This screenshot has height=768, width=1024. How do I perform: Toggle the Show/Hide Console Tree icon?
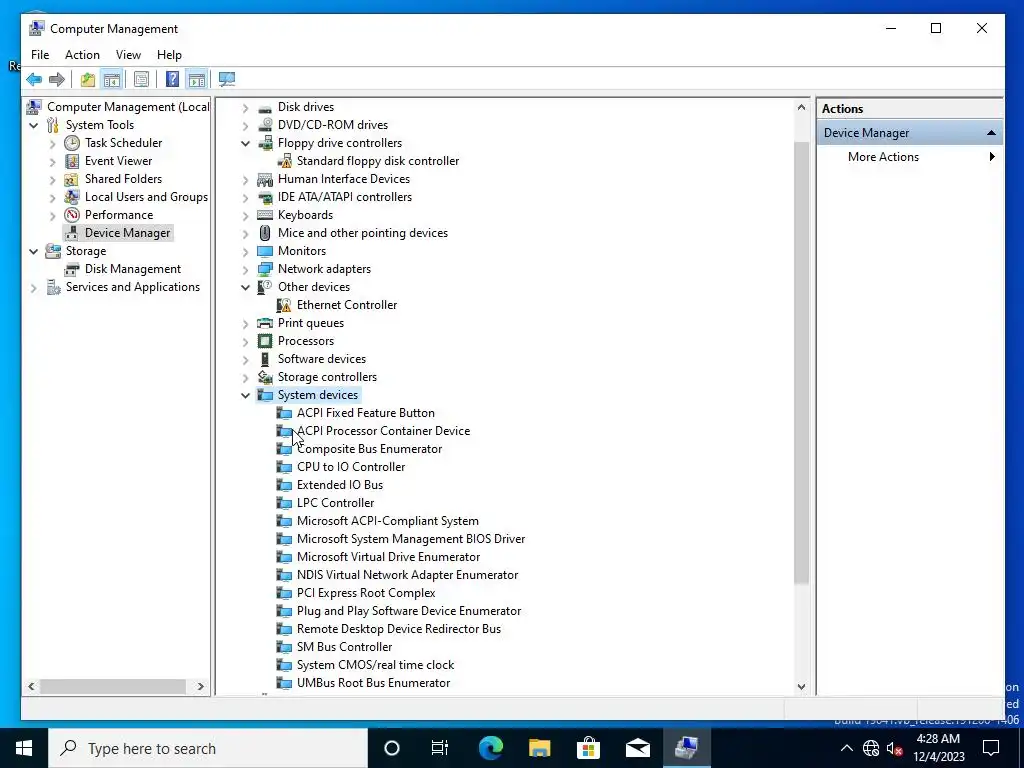coord(112,80)
